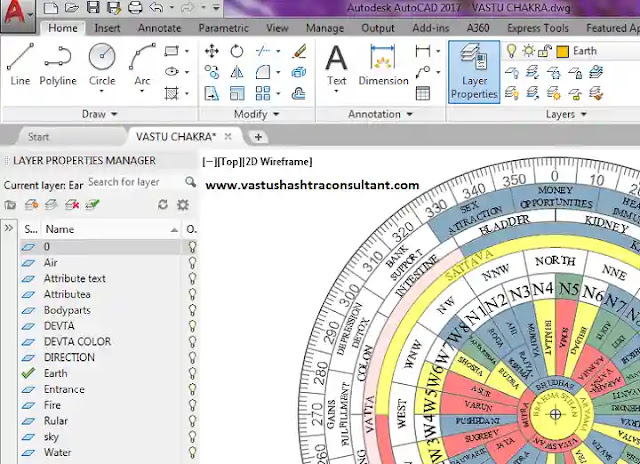The width and height of the screenshot is (640, 464).
Task: Open layer manager Settings gear
Action: (x=183, y=204)
